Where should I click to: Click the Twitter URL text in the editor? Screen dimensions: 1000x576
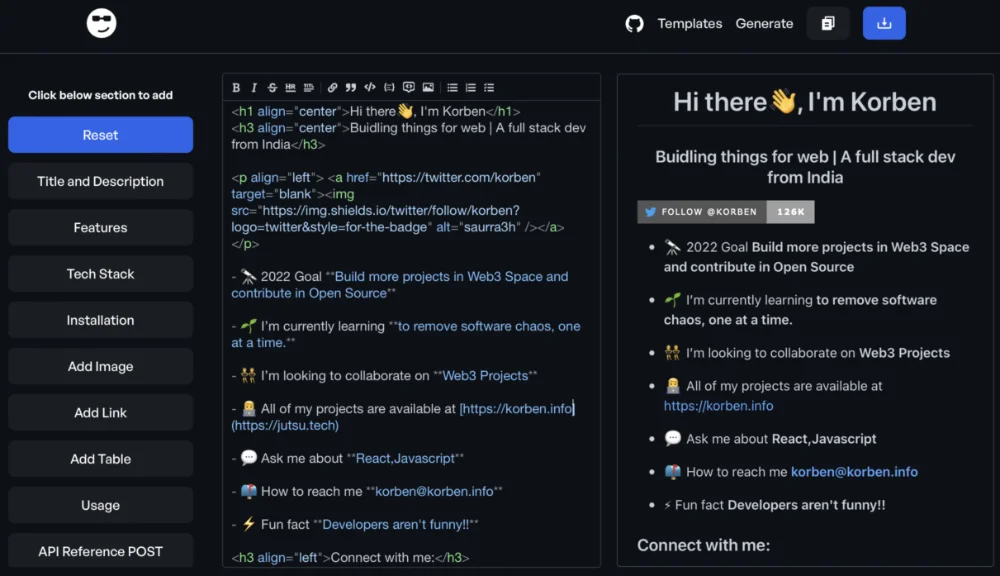pyautogui.click(x=461, y=177)
